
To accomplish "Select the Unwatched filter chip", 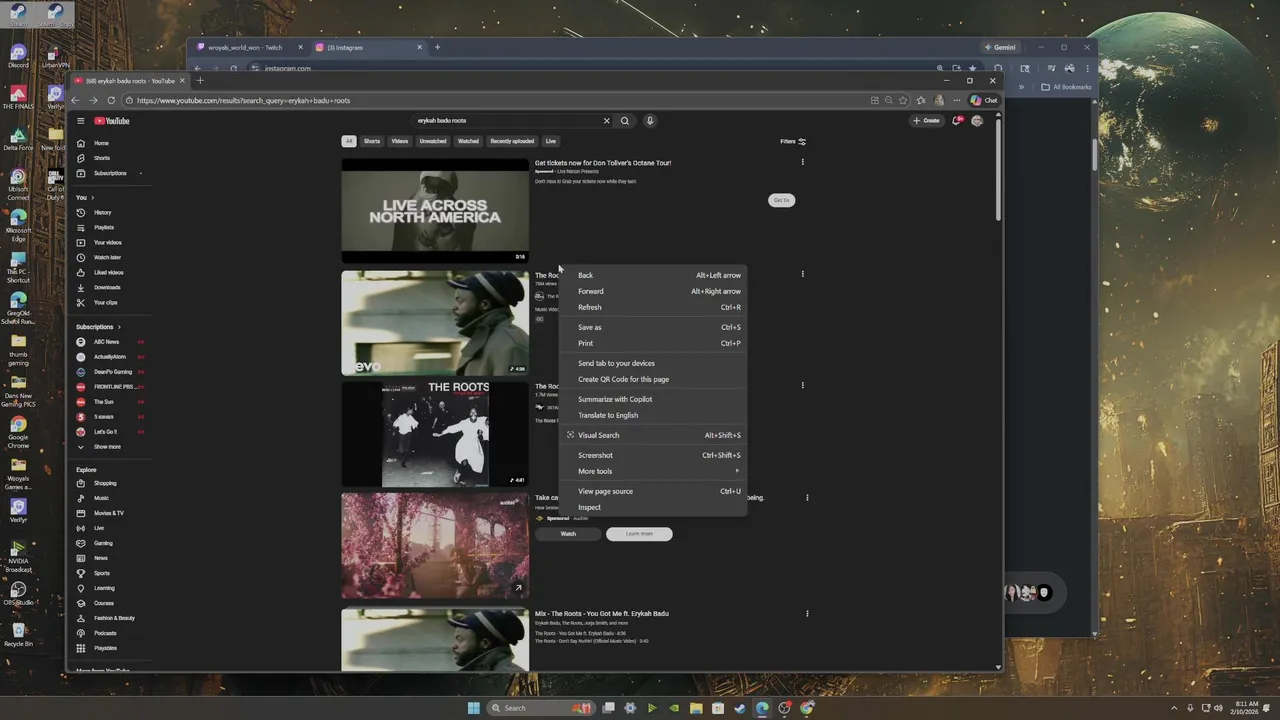I will coord(433,141).
